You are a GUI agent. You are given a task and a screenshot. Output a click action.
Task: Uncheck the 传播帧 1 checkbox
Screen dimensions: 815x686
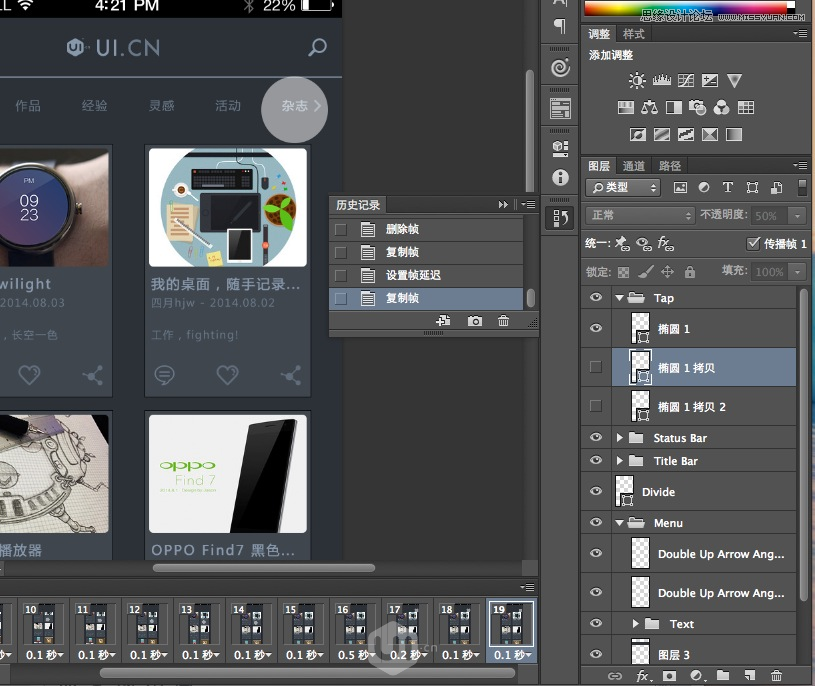(755, 243)
